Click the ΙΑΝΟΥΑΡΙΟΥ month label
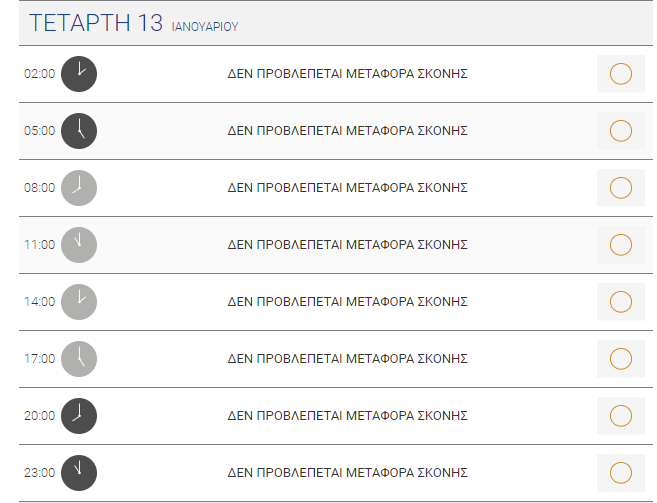Image resolution: width=657 pixels, height=503 pixels. (x=205, y=27)
